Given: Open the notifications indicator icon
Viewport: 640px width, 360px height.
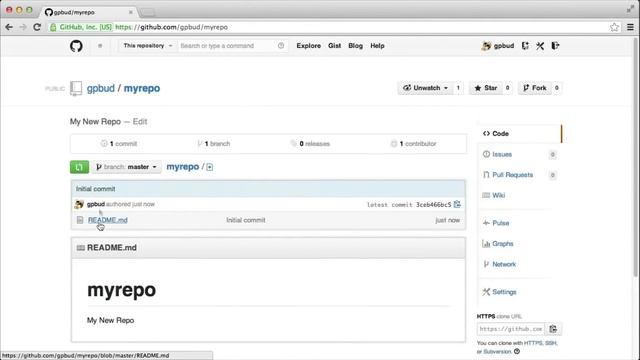Looking at the screenshot, I should tap(100, 46).
